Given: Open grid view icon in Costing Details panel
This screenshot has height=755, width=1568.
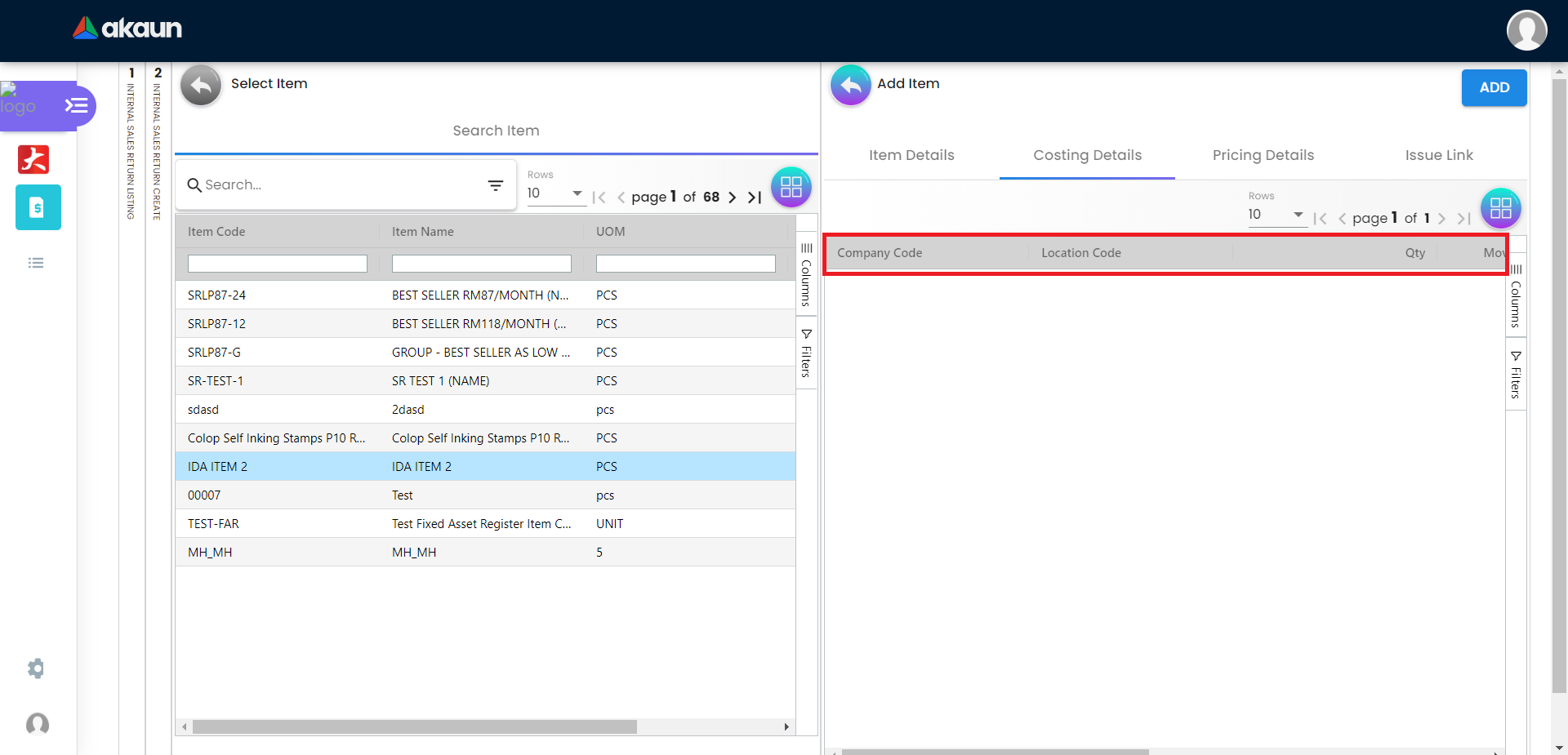Looking at the screenshot, I should click(x=1500, y=208).
